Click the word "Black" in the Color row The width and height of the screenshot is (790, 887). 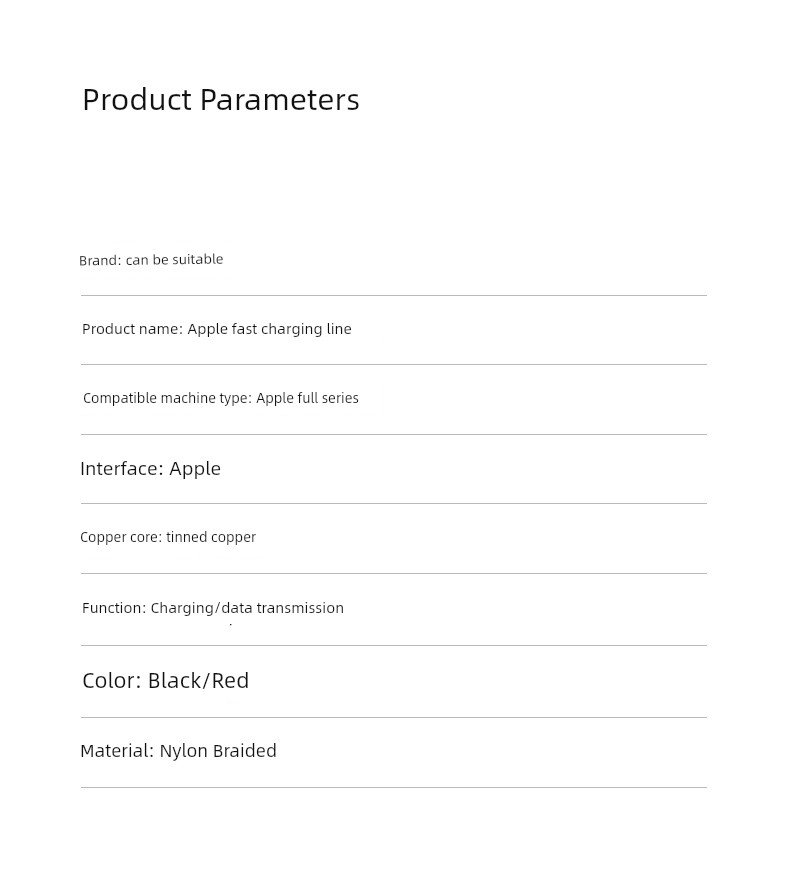pyautogui.click(x=175, y=681)
